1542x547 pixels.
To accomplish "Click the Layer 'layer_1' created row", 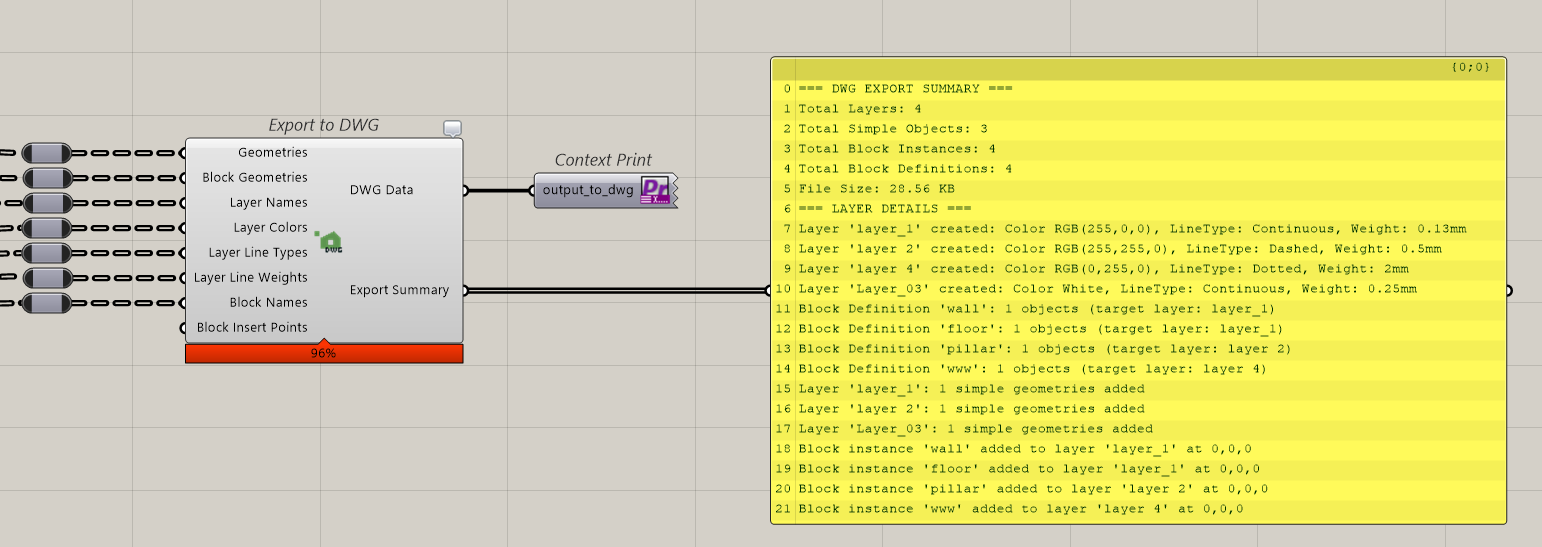I will point(1139,229).
